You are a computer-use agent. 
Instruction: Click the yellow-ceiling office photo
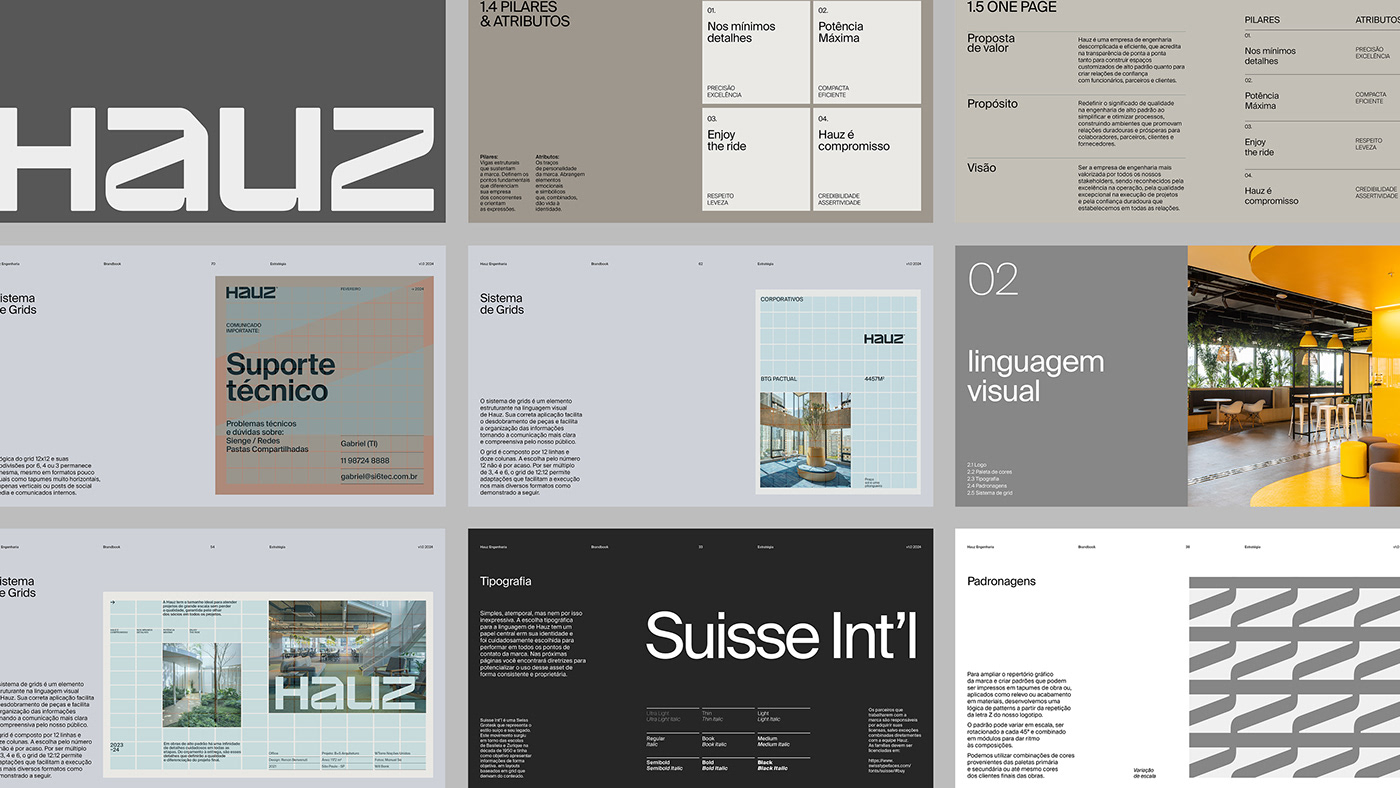[1294, 376]
